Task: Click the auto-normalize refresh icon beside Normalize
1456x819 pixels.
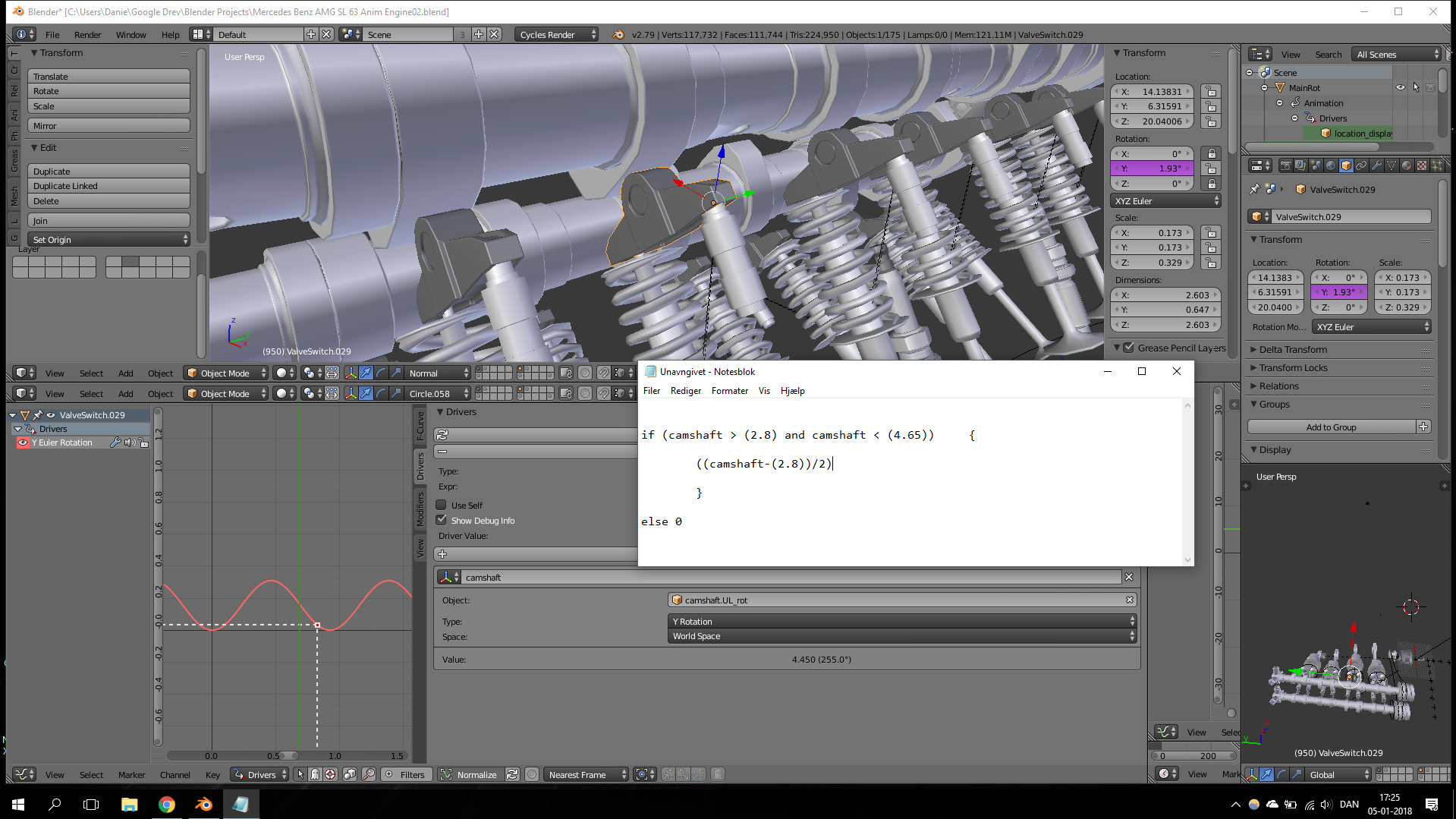Action: tap(512, 774)
